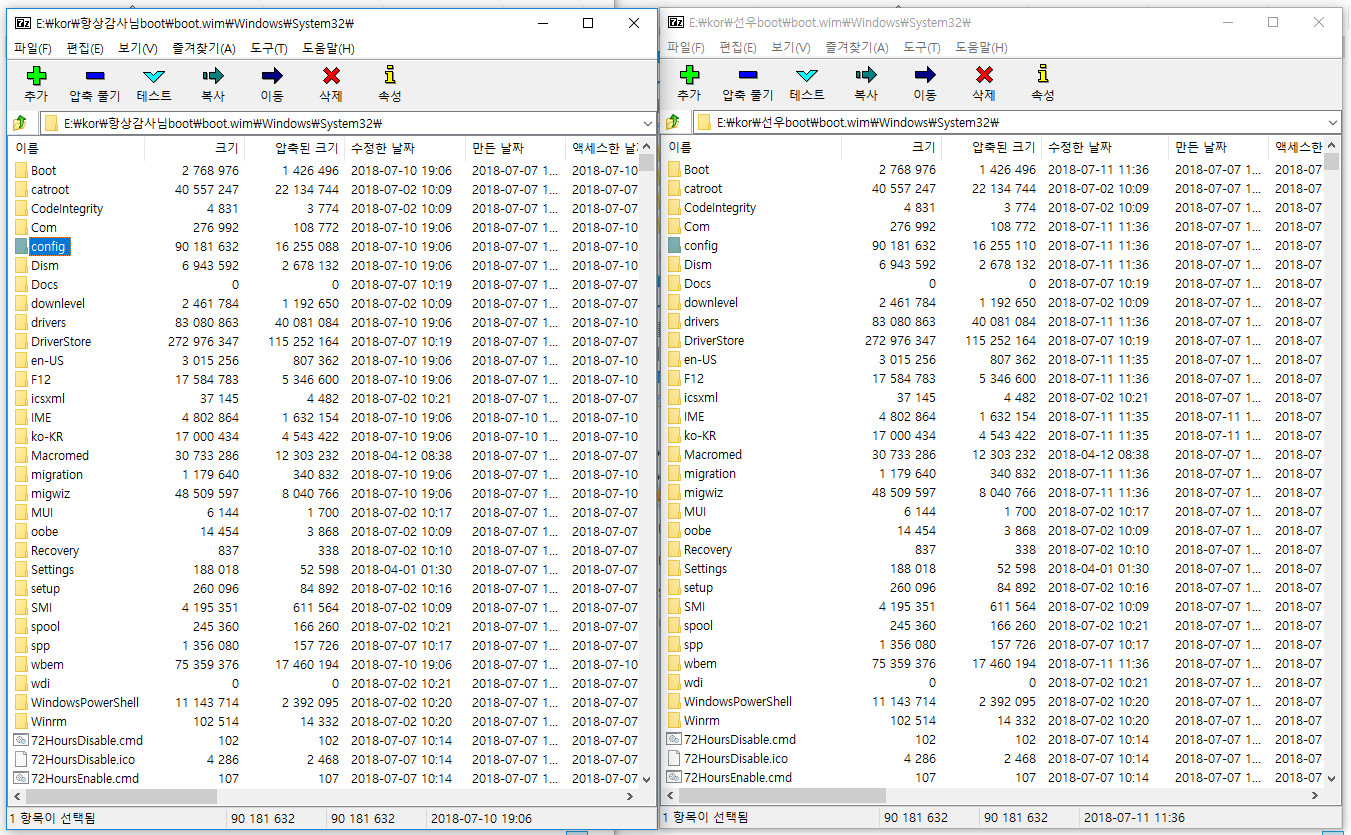The height and width of the screenshot is (835, 1351).
Task: Select 72HoursEnable.cmd in left window
Action: [x=85, y=778]
